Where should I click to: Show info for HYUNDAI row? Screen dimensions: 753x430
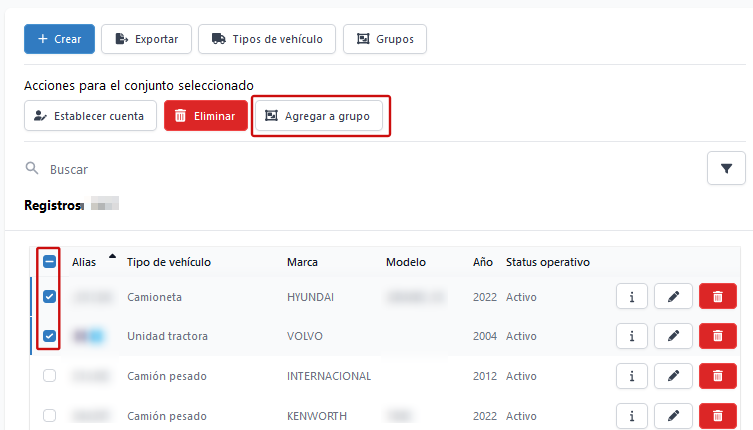[632, 296]
